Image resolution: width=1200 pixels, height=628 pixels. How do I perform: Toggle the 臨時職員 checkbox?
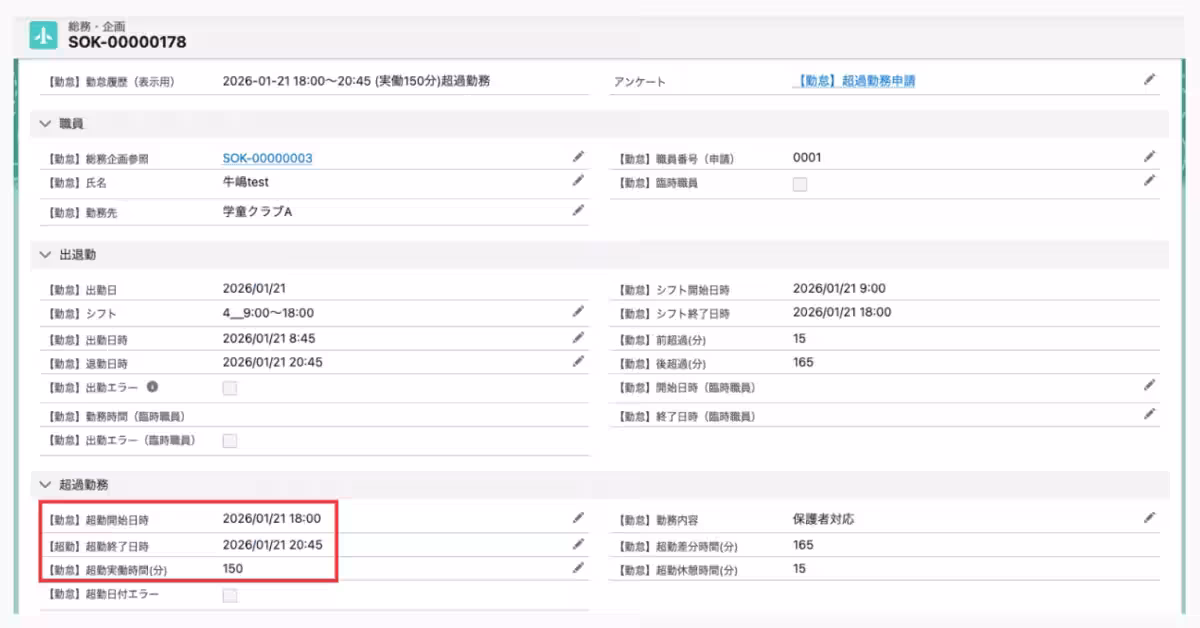[x=800, y=184]
